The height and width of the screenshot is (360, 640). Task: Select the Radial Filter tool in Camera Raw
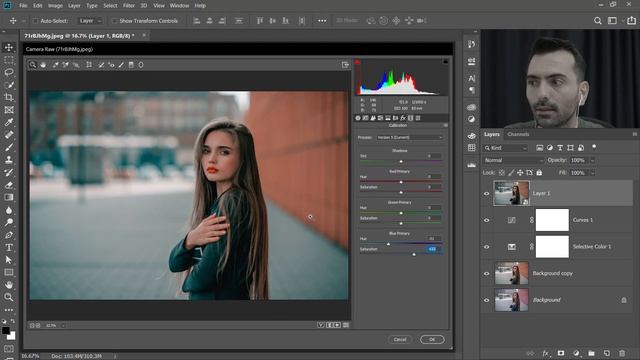pyautogui.click(x=141, y=65)
